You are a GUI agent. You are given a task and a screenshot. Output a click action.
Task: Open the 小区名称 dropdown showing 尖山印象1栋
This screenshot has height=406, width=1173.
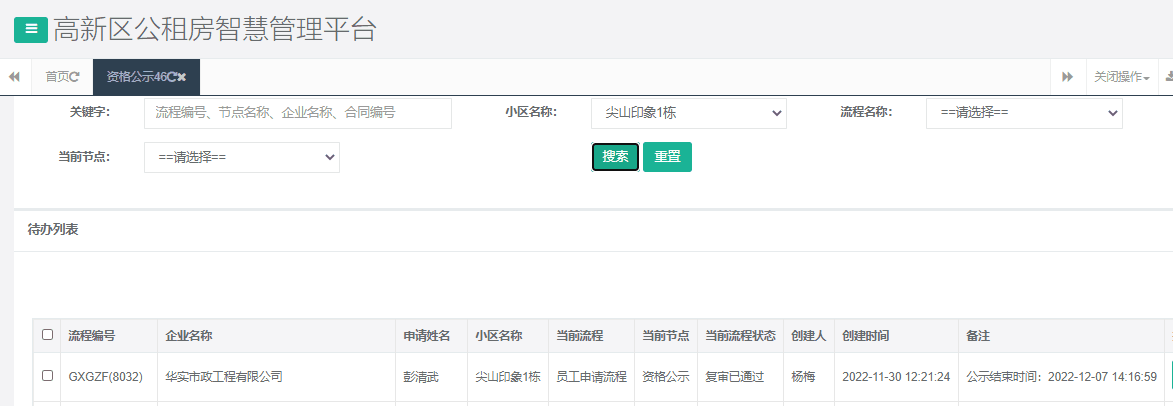pos(688,113)
